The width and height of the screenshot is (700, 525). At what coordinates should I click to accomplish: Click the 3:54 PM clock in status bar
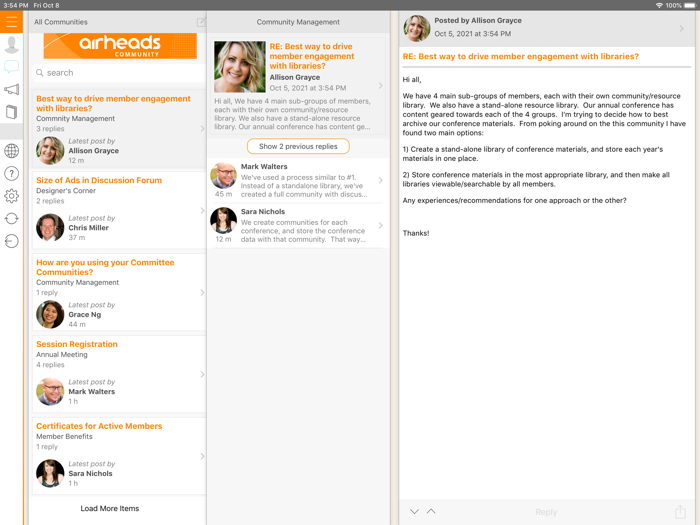pos(16,5)
